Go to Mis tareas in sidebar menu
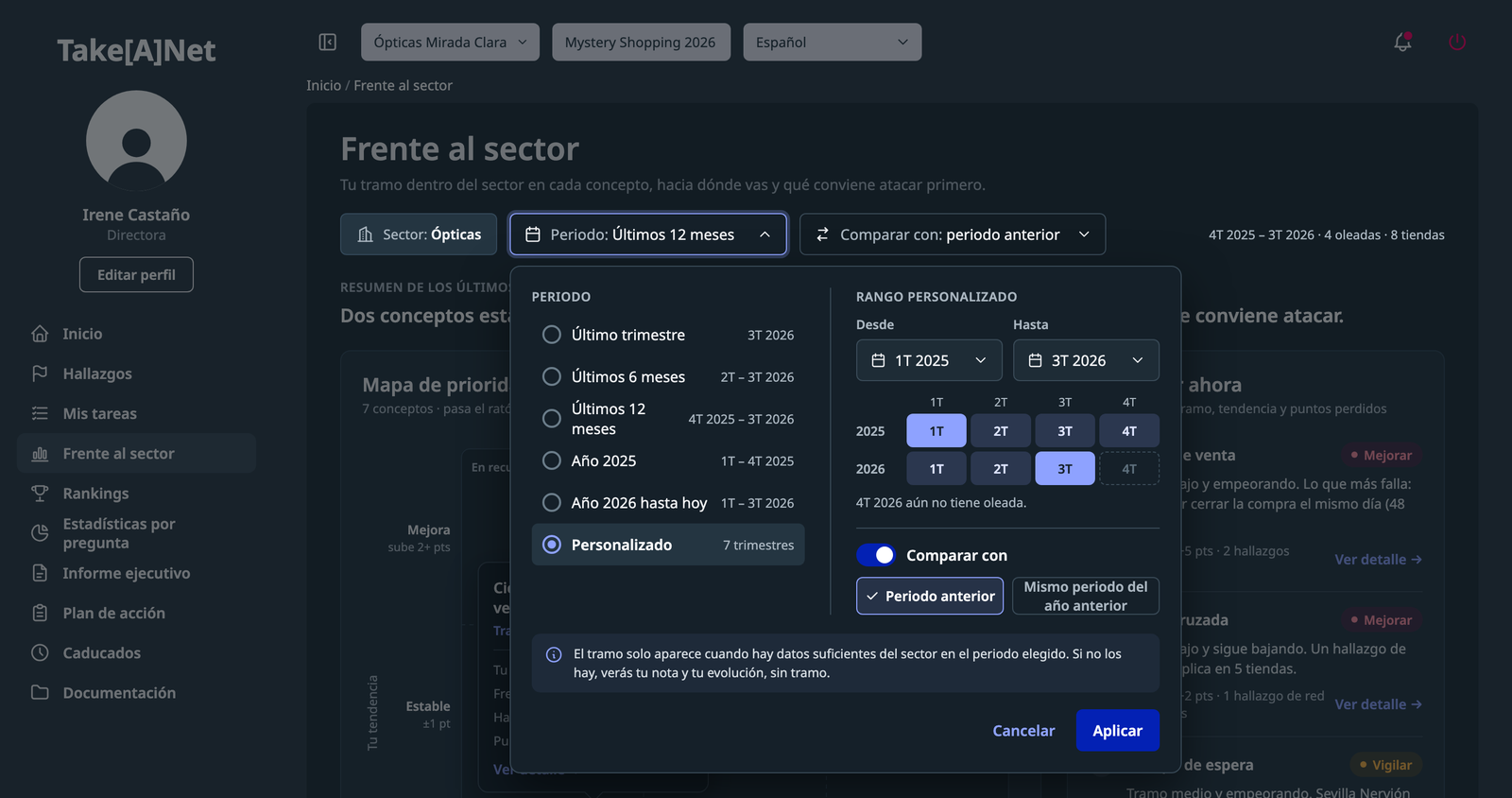 [137, 413]
